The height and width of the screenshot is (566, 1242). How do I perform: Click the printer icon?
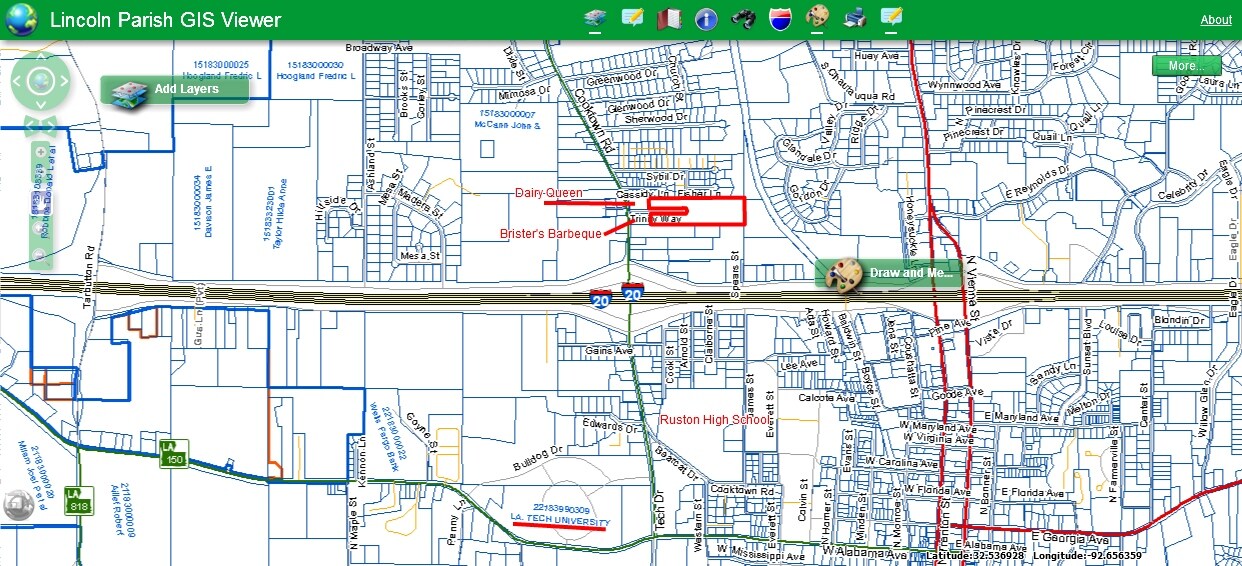click(x=854, y=18)
